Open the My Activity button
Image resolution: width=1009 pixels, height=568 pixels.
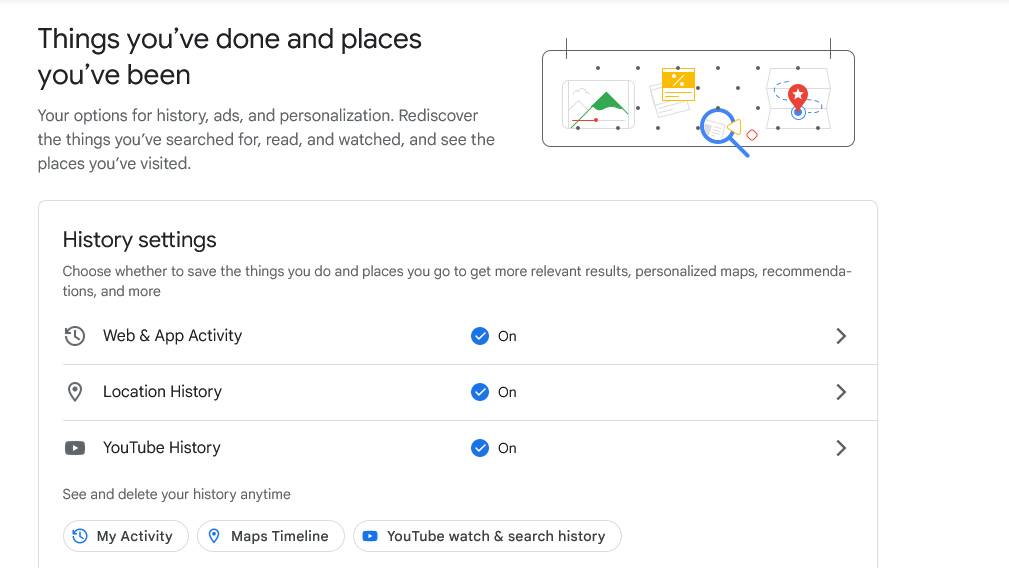pyautogui.click(x=126, y=536)
